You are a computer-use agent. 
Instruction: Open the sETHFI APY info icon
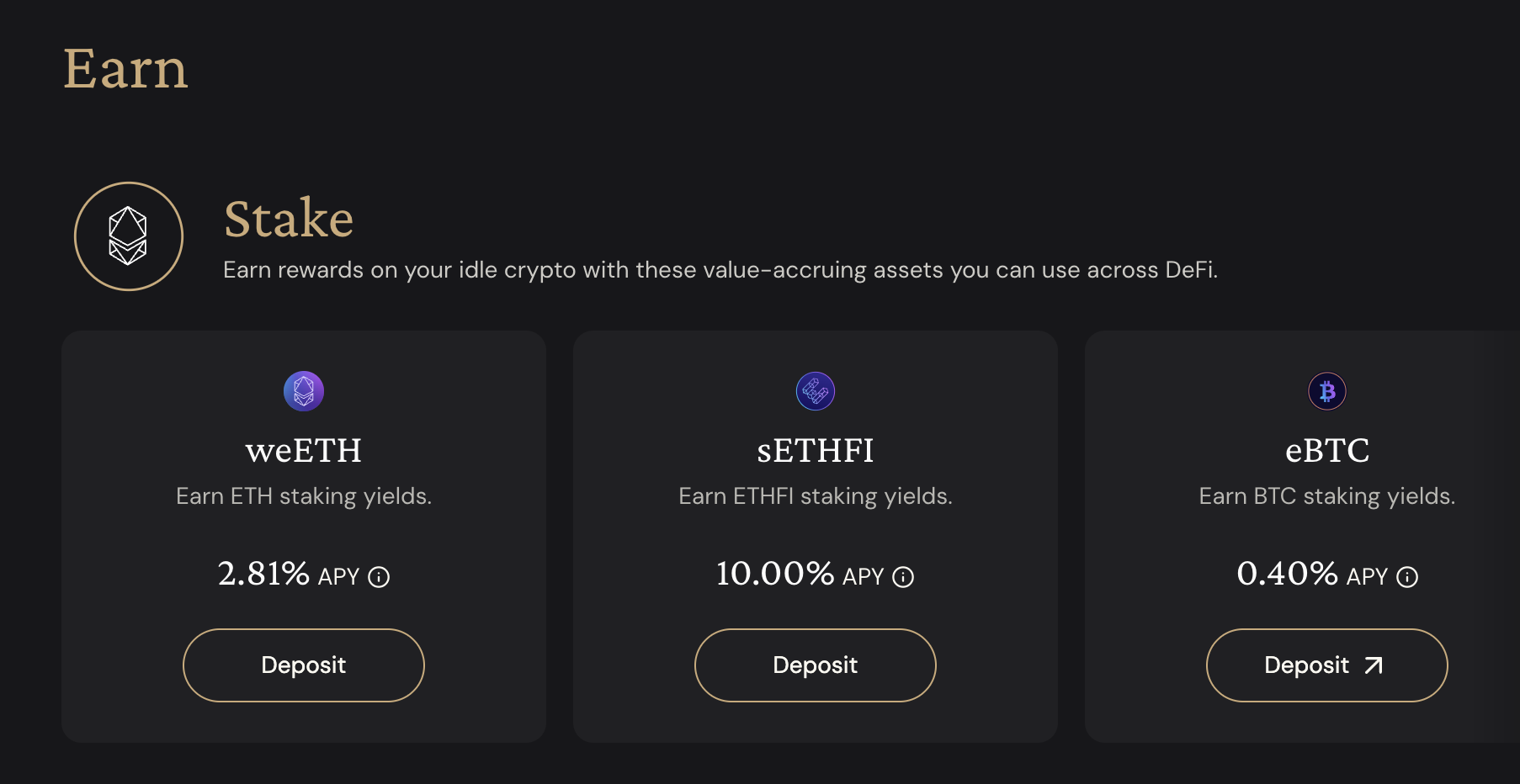tap(903, 577)
